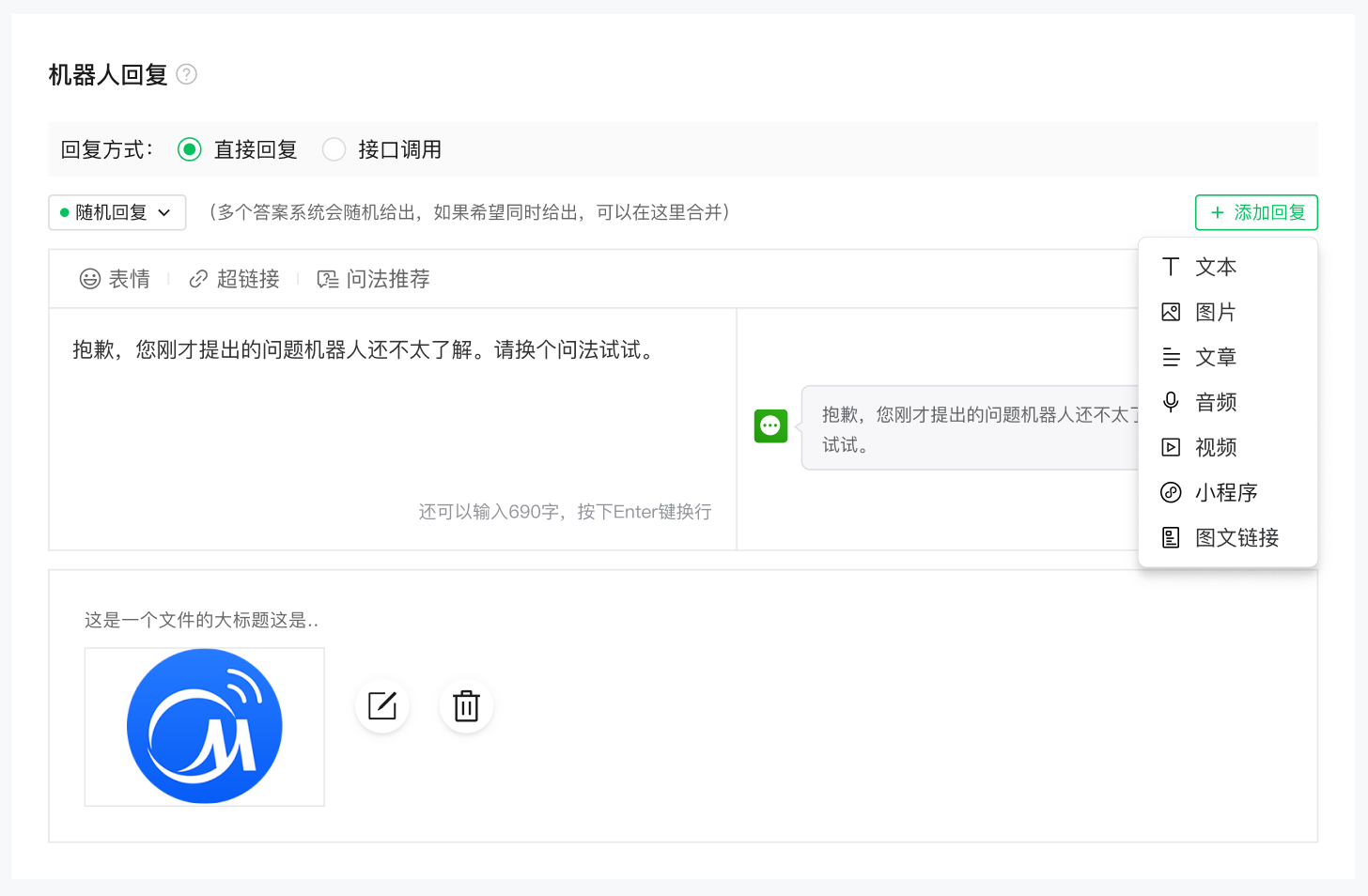Viewport: 1368px width, 896px height.
Task: Select 小程序 in the menu
Action: pos(1225,492)
